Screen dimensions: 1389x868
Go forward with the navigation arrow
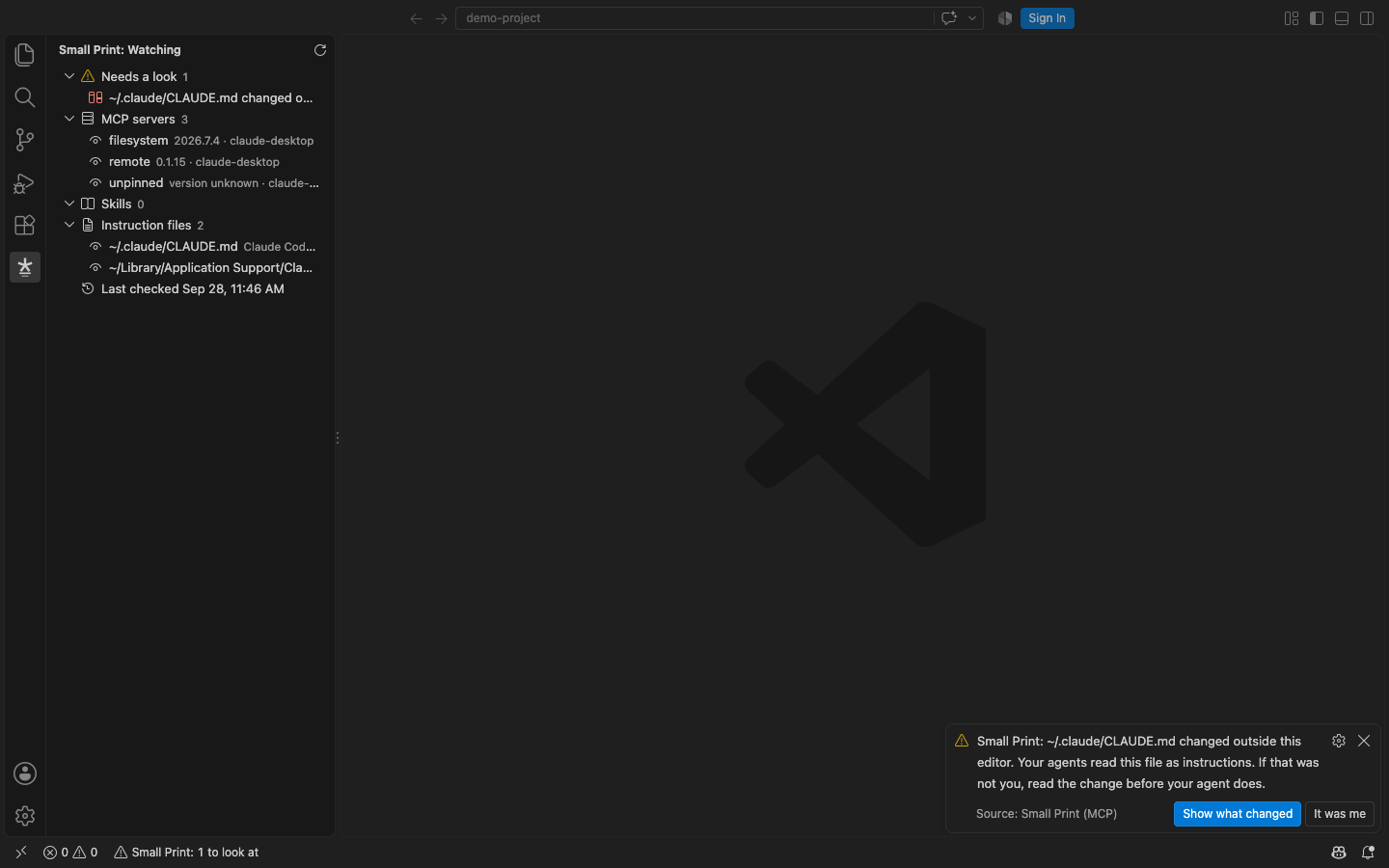pyautogui.click(x=441, y=18)
